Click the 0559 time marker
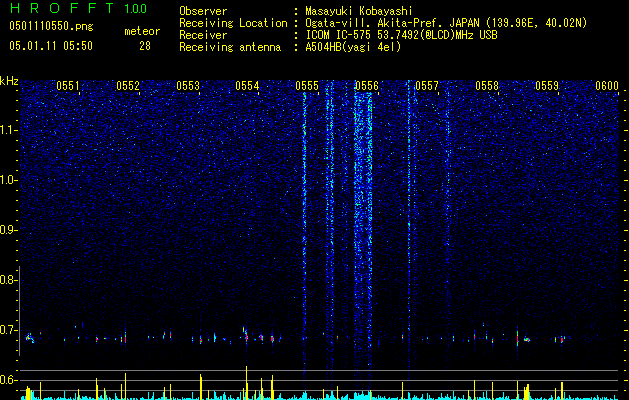This screenshot has height=400, width=629. (x=547, y=86)
